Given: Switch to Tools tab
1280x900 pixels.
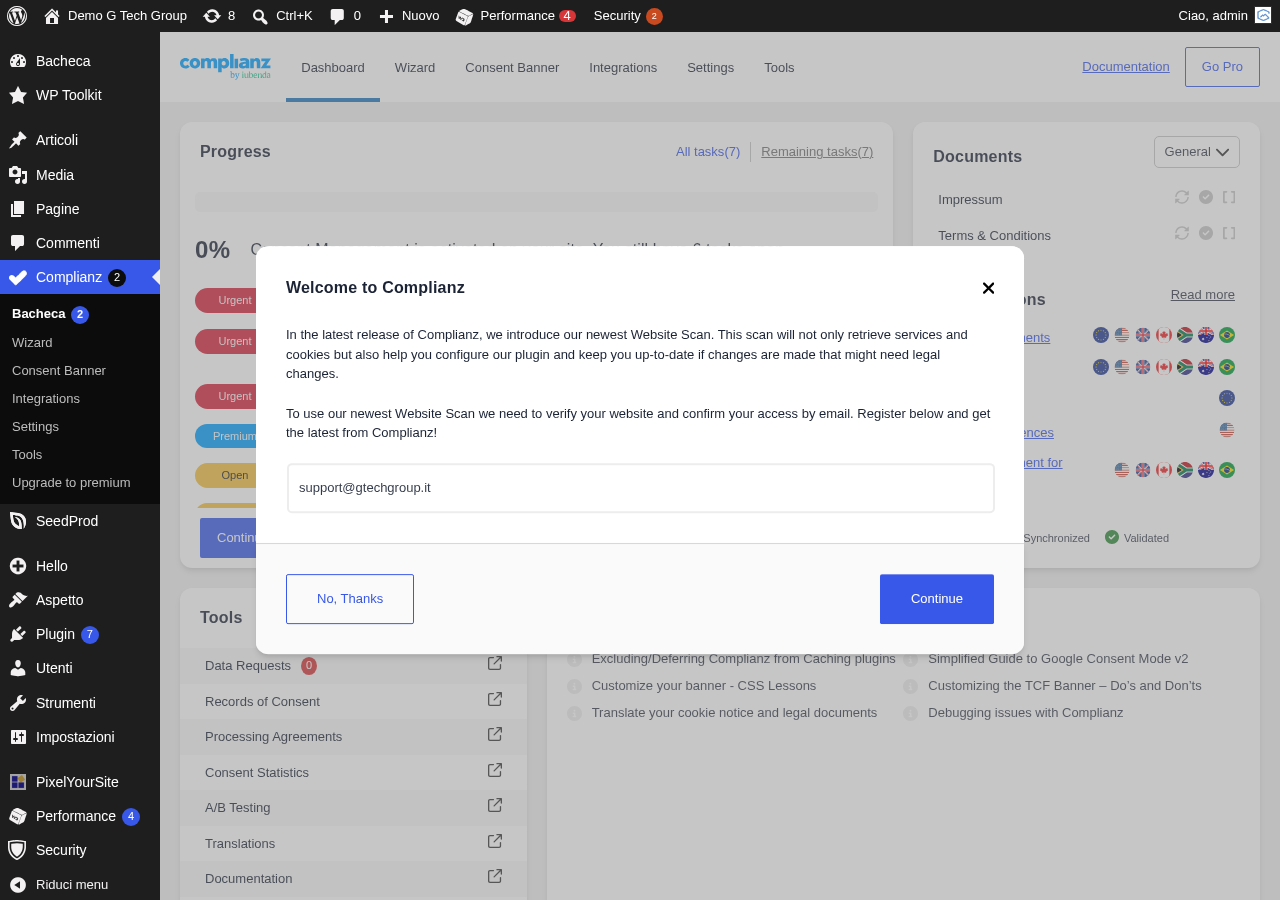Looking at the screenshot, I should [x=779, y=68].
